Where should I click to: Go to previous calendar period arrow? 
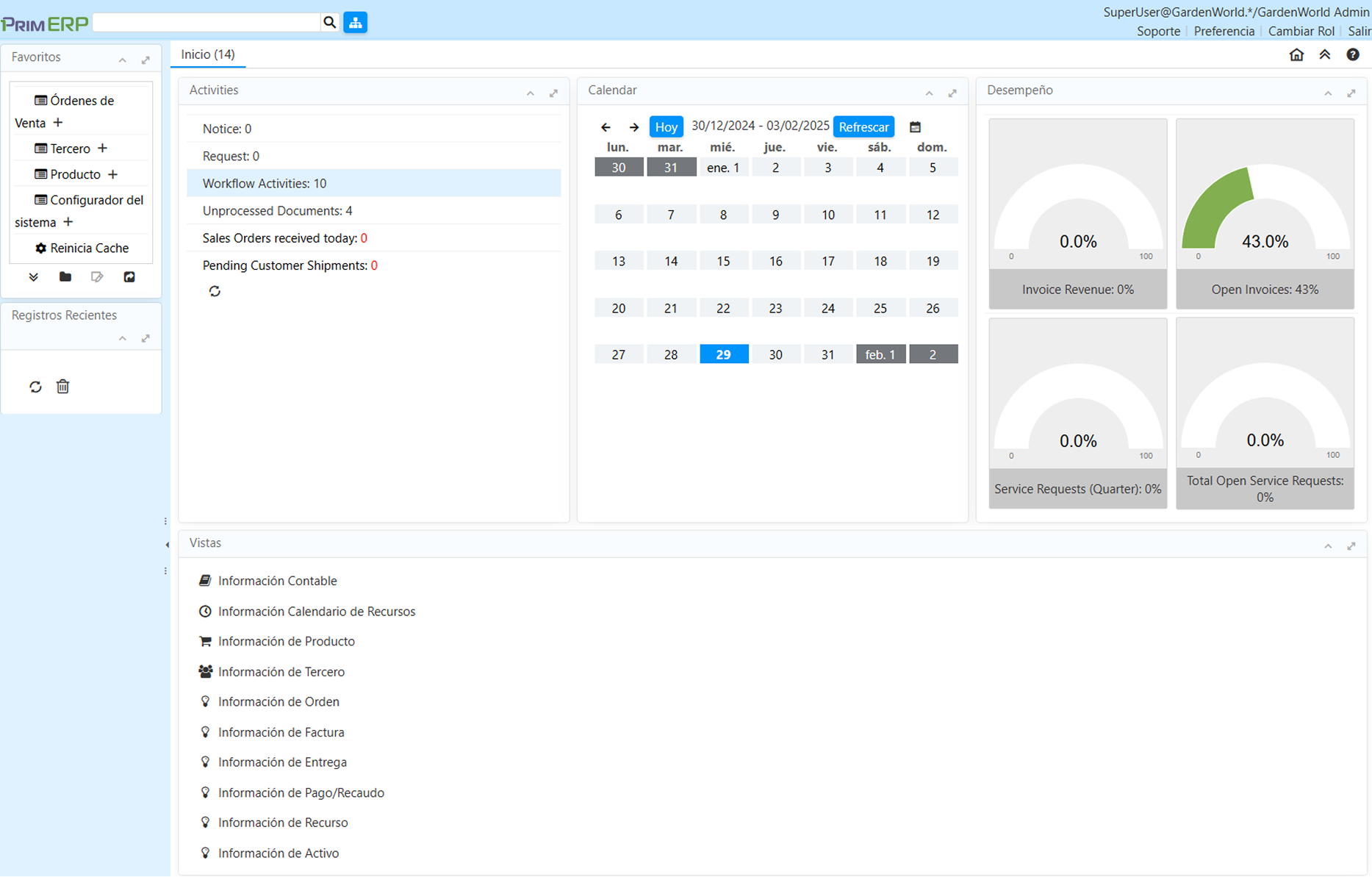point(606,127)
